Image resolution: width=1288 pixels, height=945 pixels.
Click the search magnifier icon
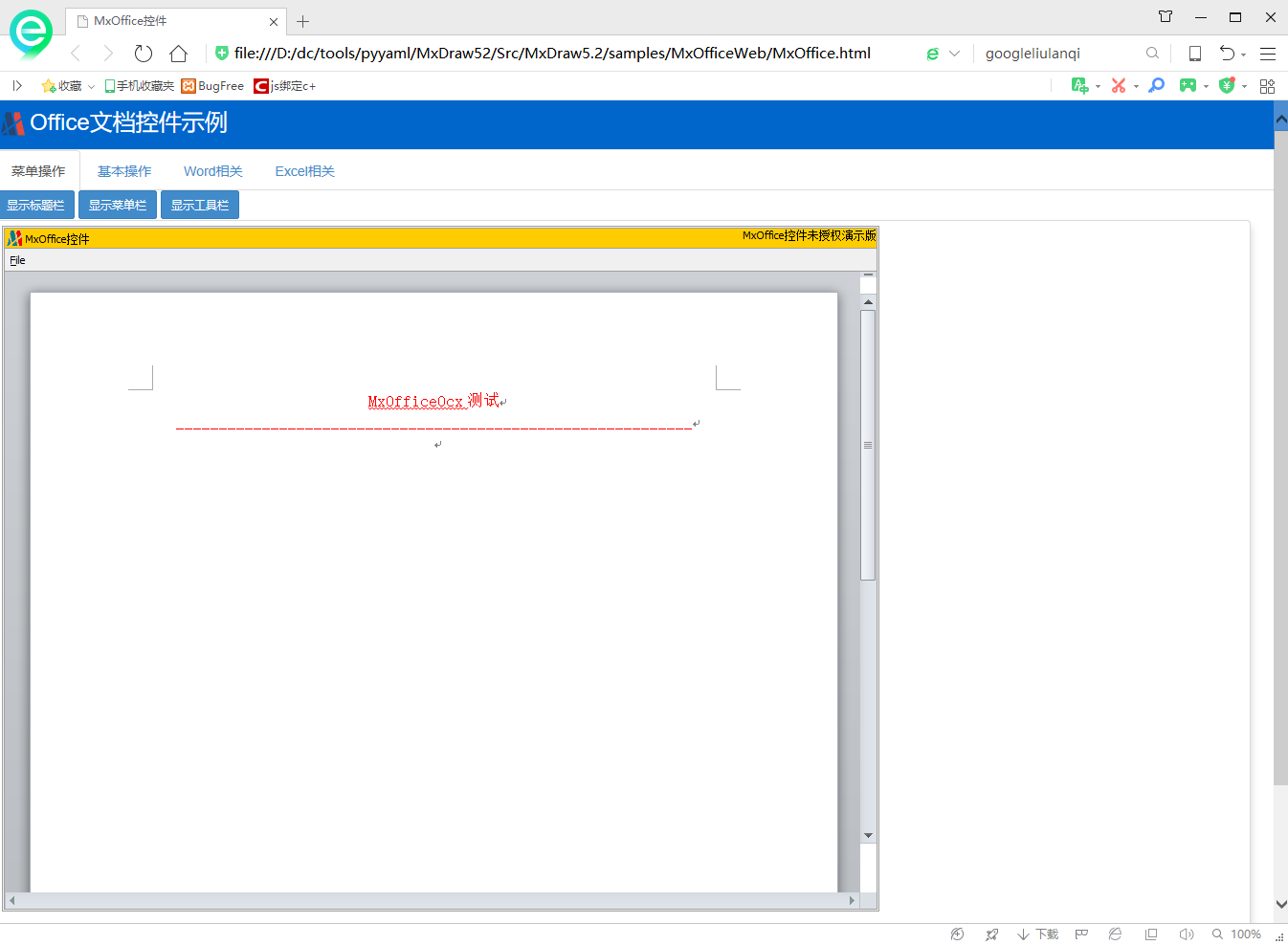pos(1152,54)
